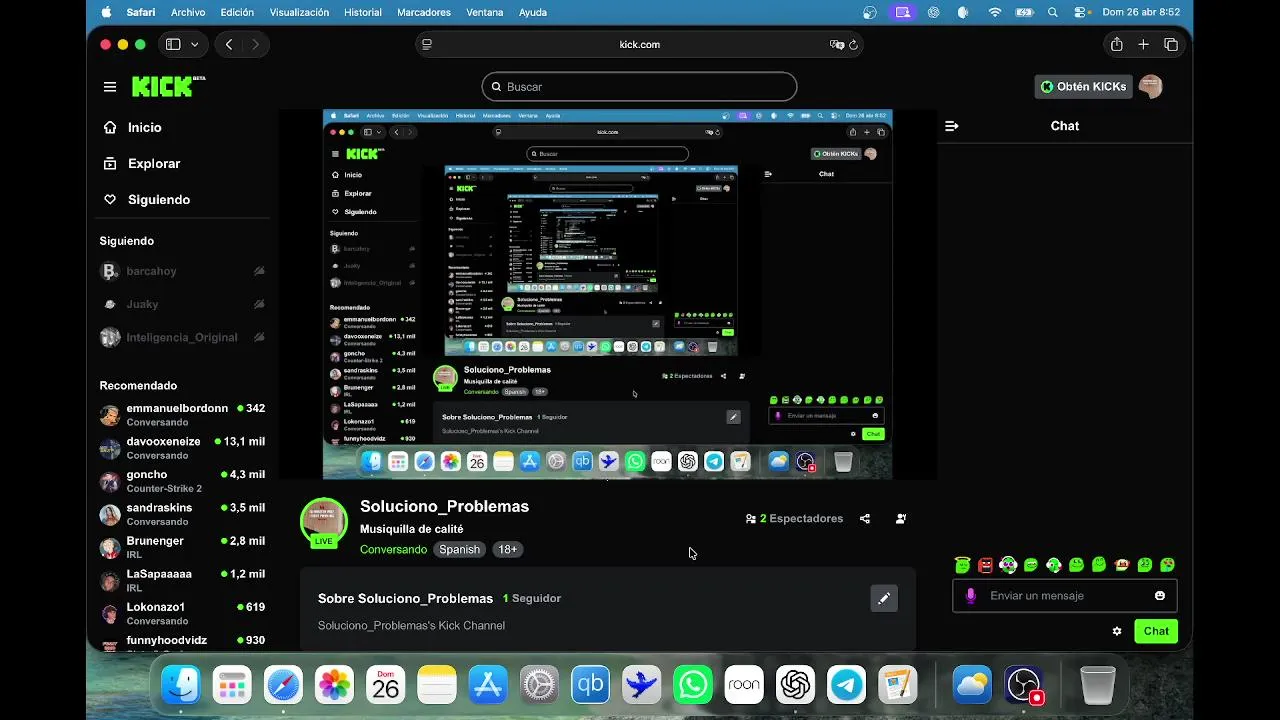Insert the red angry emote

coord(986,565)
